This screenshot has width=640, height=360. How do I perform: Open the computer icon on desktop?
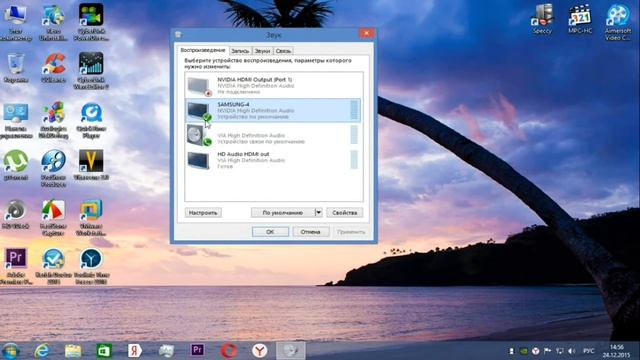[x=16, y=22]
